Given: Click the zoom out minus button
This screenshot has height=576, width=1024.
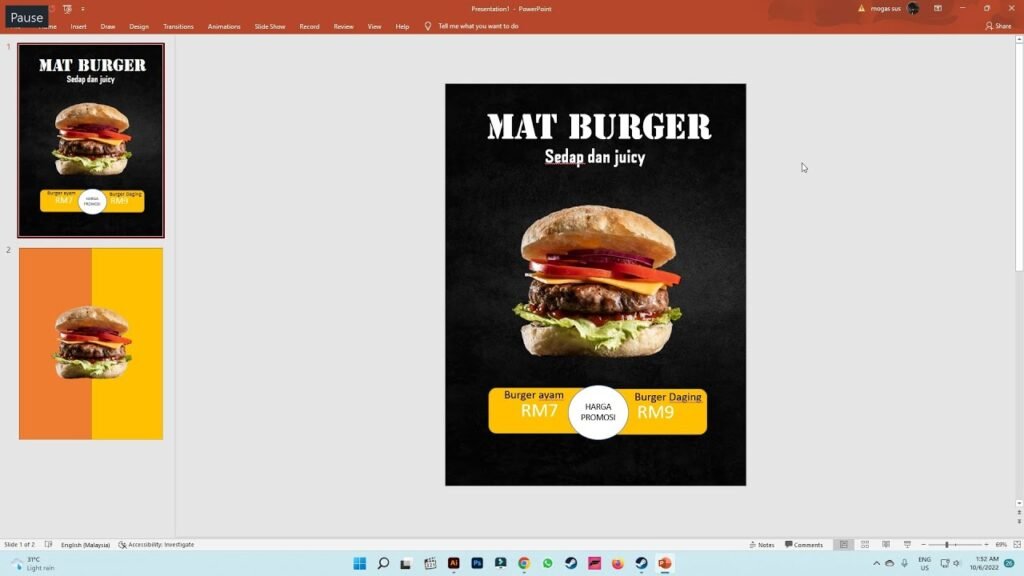Looking at the screenshot, I should coord(922,545).
